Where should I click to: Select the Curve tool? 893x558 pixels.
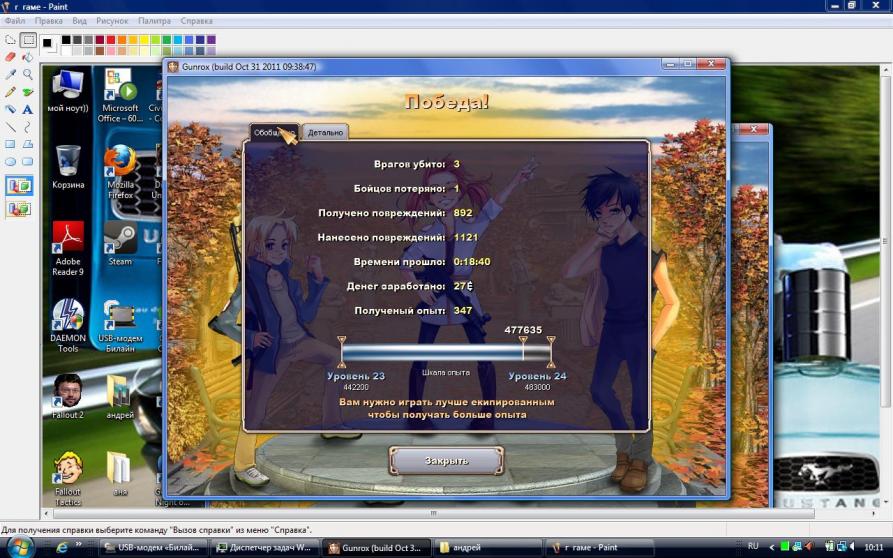point(28,127)
